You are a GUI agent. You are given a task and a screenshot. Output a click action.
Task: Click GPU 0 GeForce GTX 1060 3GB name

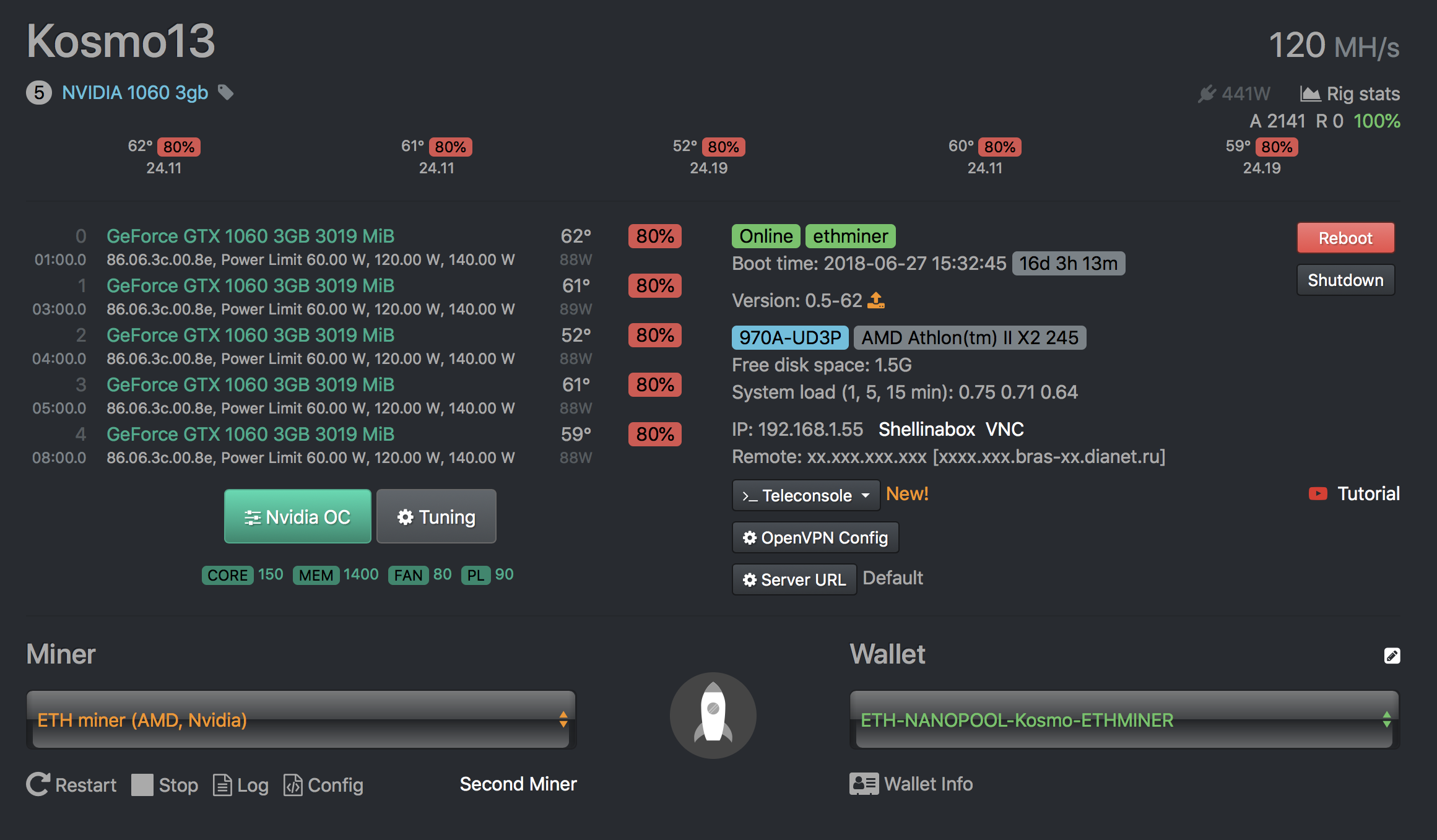pos(250,236)
